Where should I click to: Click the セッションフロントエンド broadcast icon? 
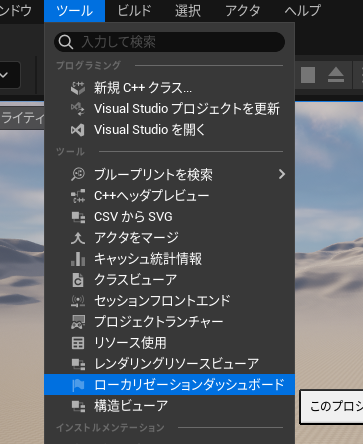tap(78, 301)
